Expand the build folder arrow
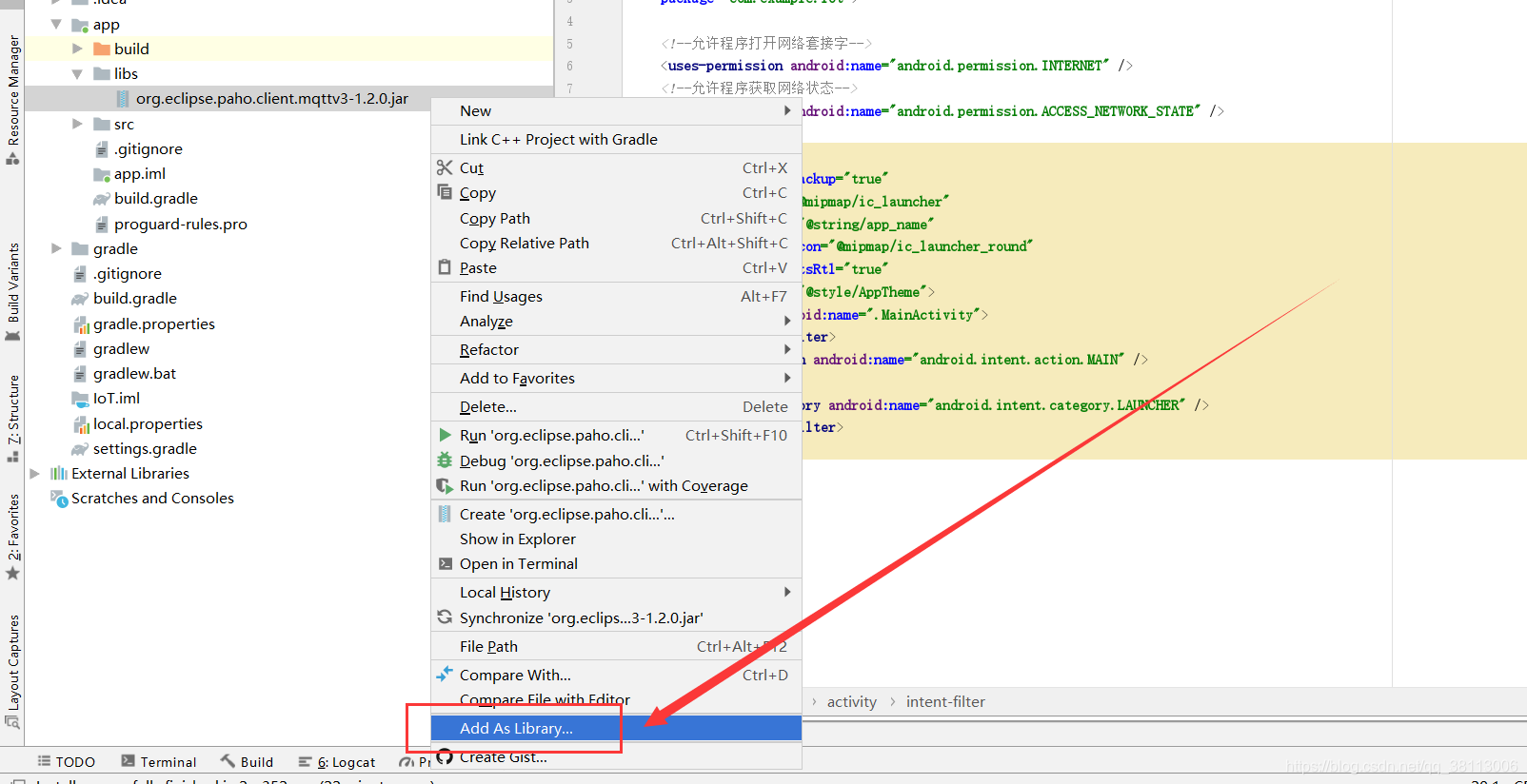The height and width of the screenshot is (784, 1527). point(78,49)
